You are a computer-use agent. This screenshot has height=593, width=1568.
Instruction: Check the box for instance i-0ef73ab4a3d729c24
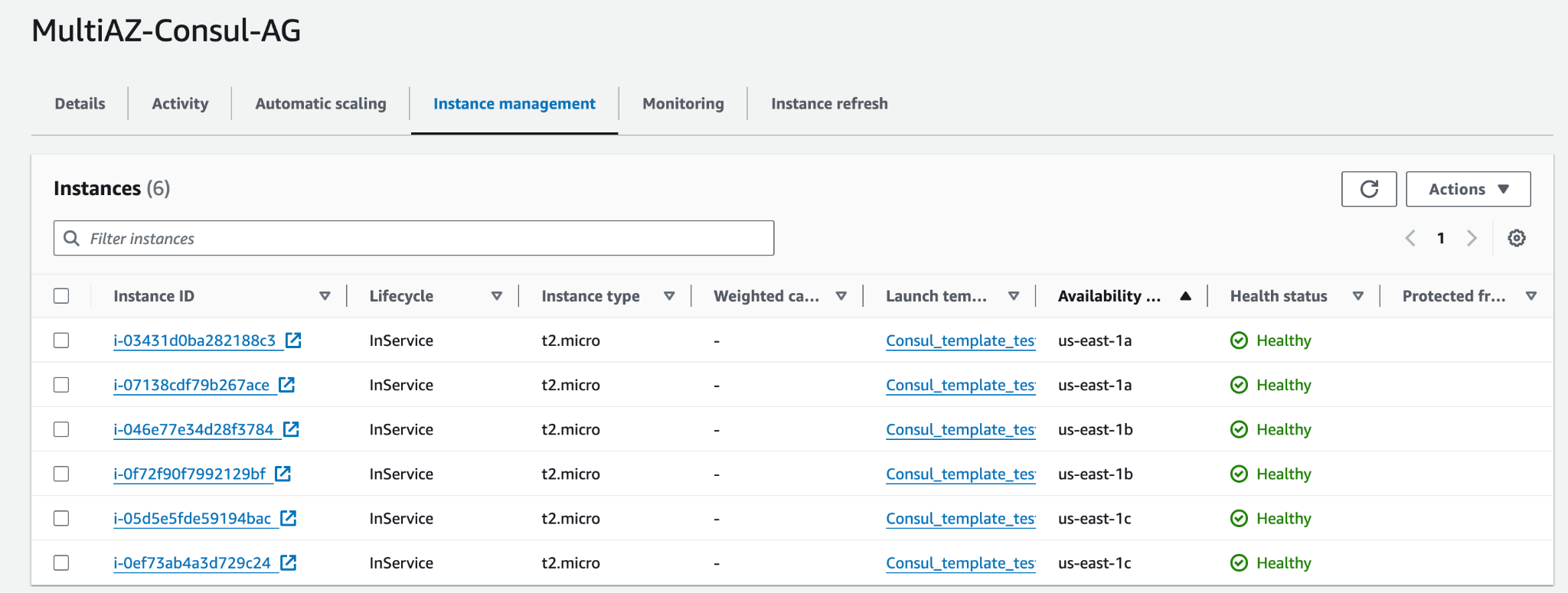pyautogui.click(x=61, y=562)
